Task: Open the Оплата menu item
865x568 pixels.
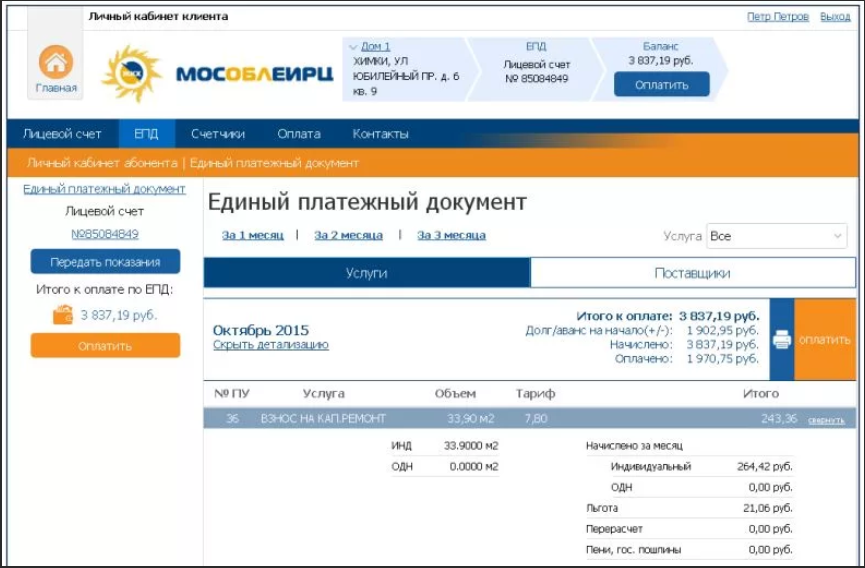Action: 298,134
